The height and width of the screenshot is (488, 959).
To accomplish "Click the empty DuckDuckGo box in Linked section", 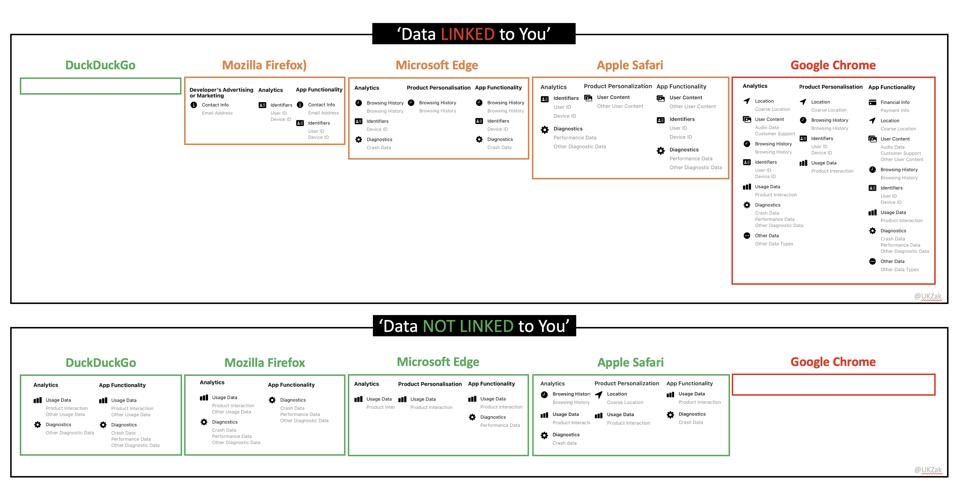I will [101, 86].
